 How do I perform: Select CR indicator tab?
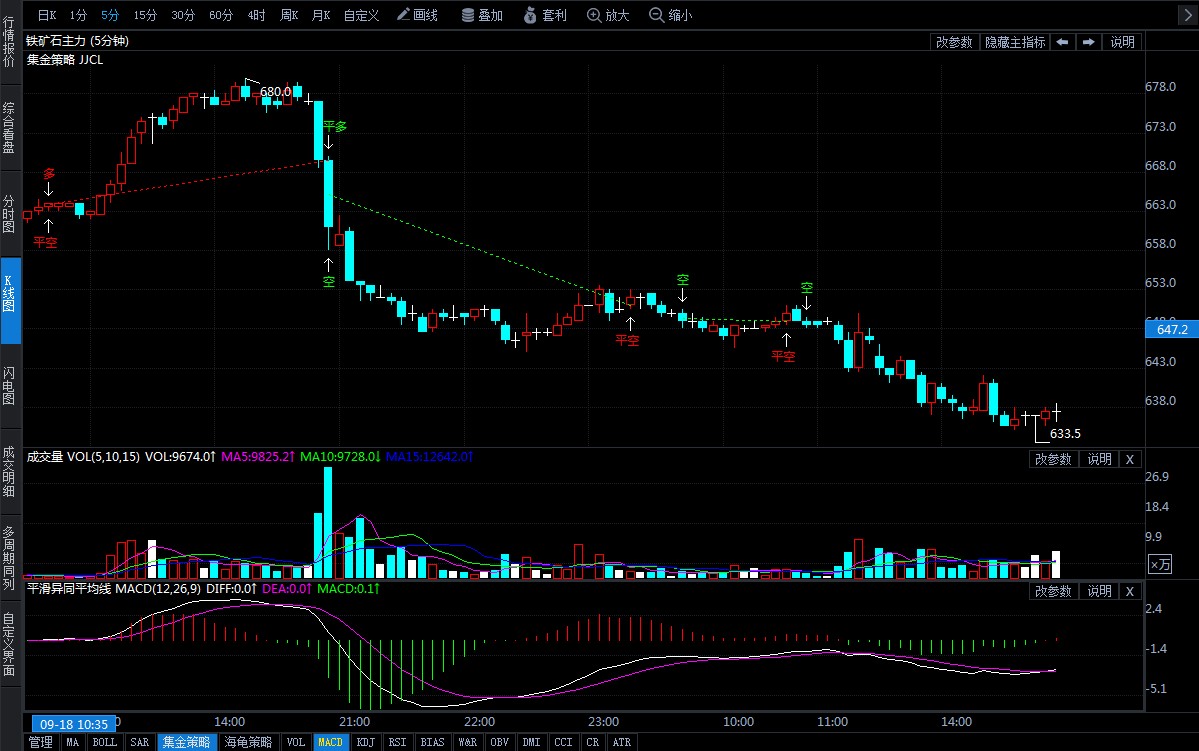pyautogui.click(x=593, y=743)
